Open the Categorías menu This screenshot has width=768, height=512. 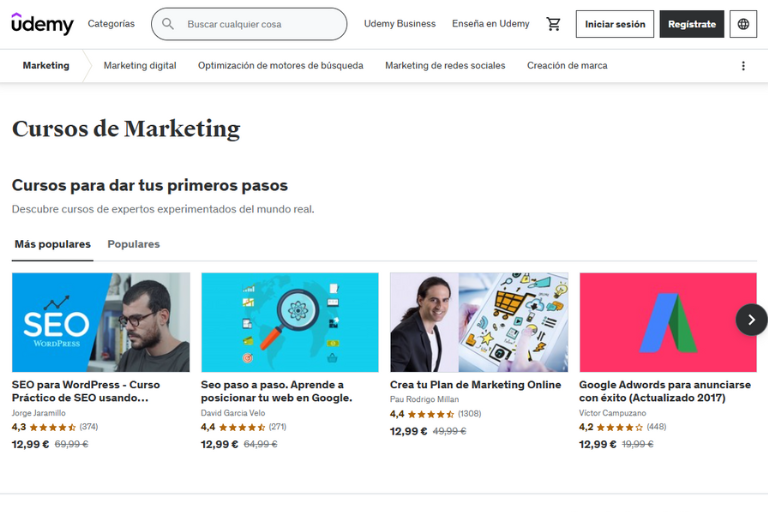click(111, 24)
